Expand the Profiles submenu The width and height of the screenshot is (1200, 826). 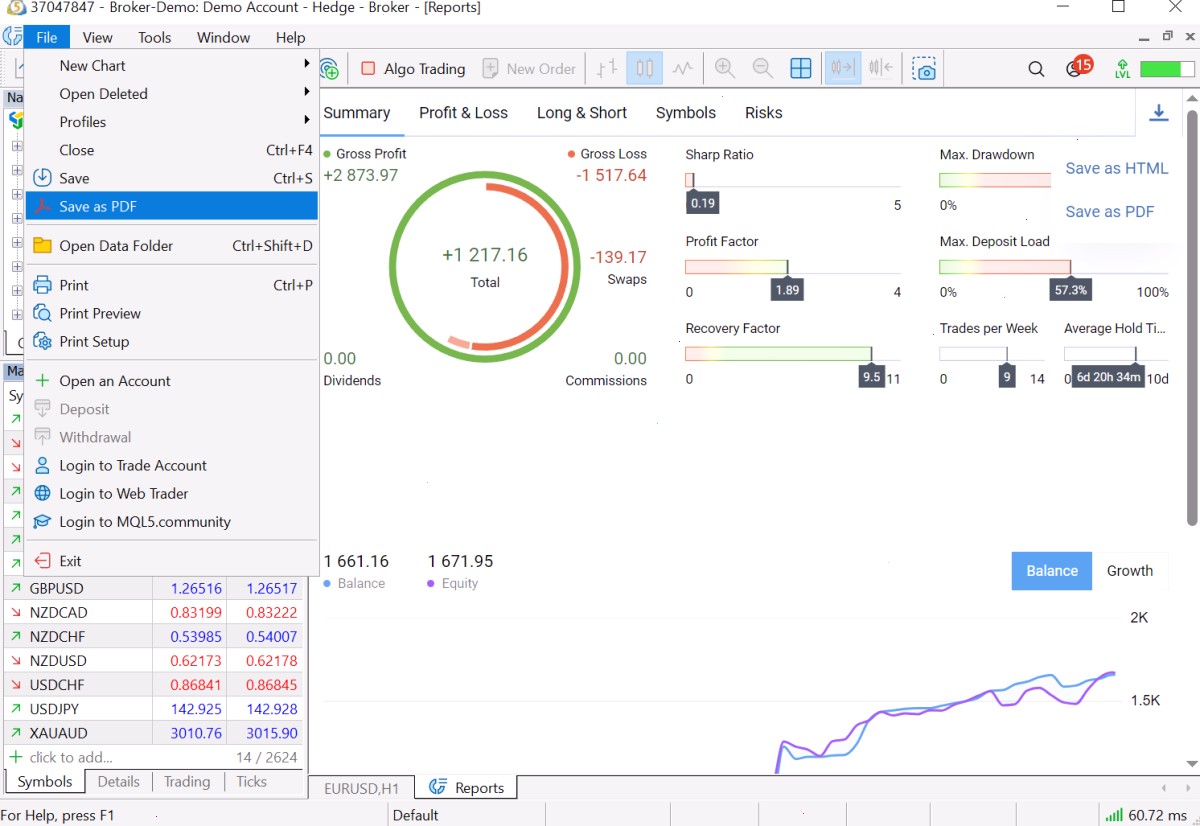click(171, 121)
